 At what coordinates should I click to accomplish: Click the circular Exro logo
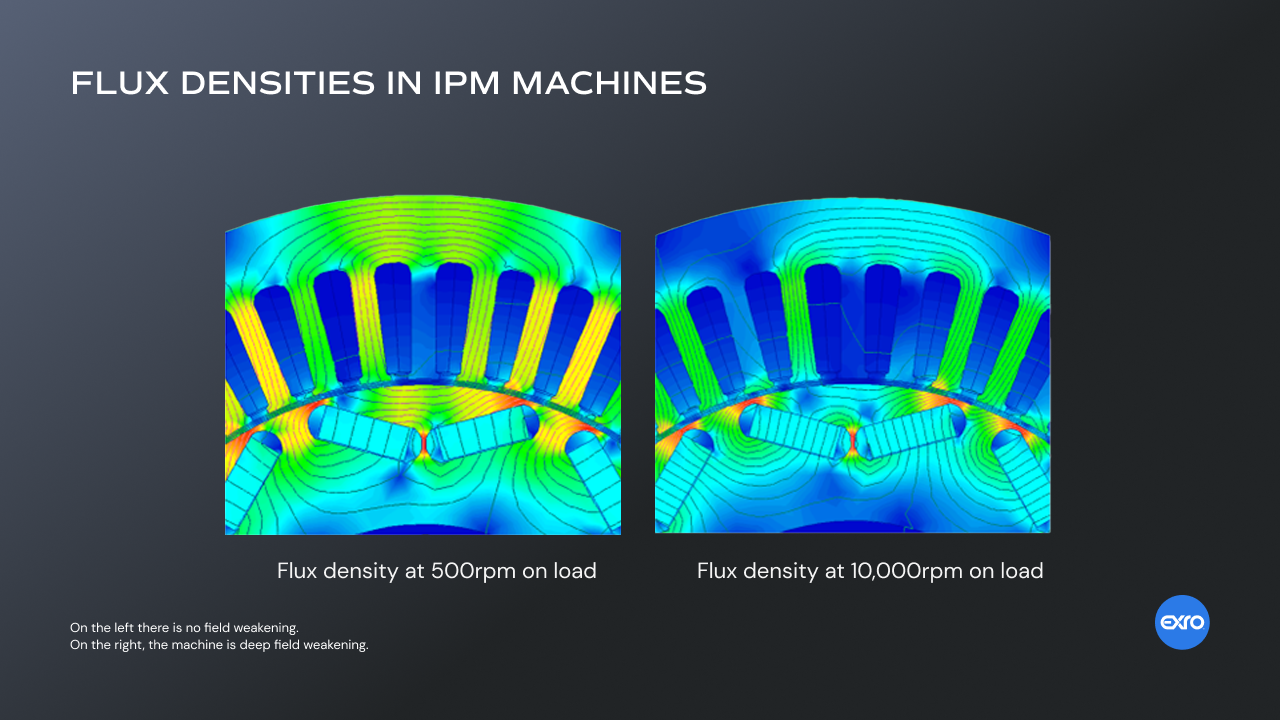tap(1182, 622)
